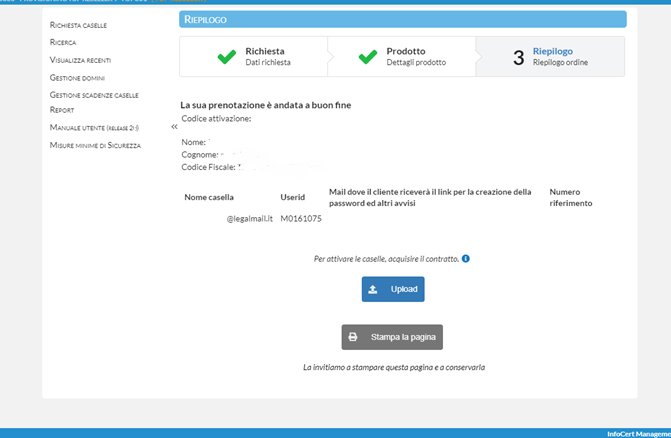Click the green checkmark beside Richiesta
The width and height of the screenshot is (671, 438).
(x=226, y=57)
